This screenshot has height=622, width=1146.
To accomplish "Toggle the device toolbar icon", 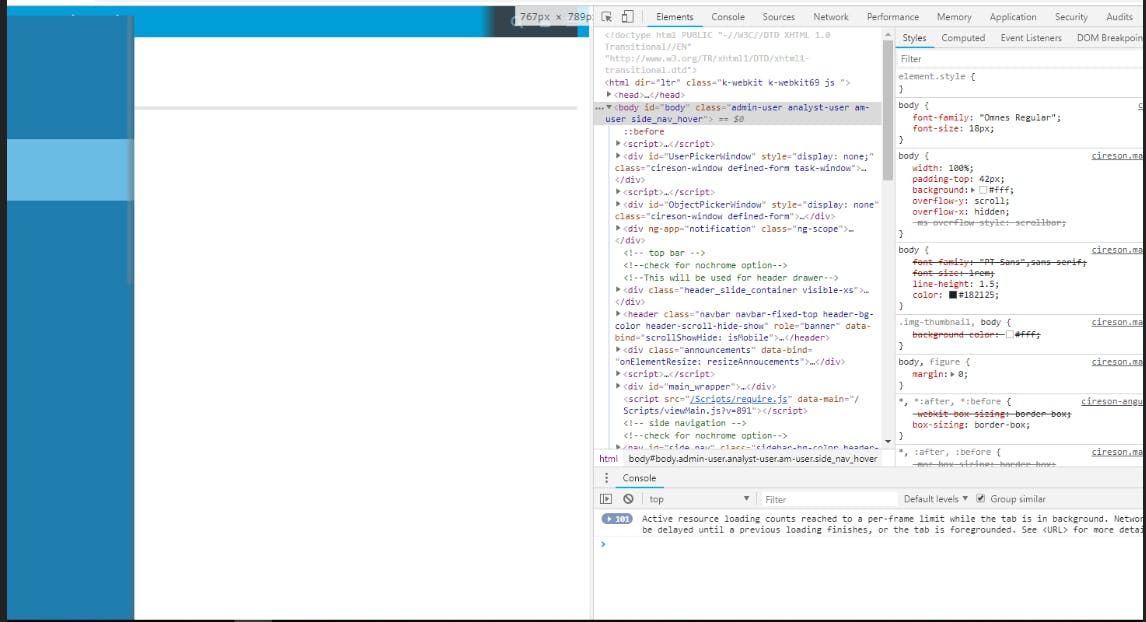I will click(x=627, y=17).
